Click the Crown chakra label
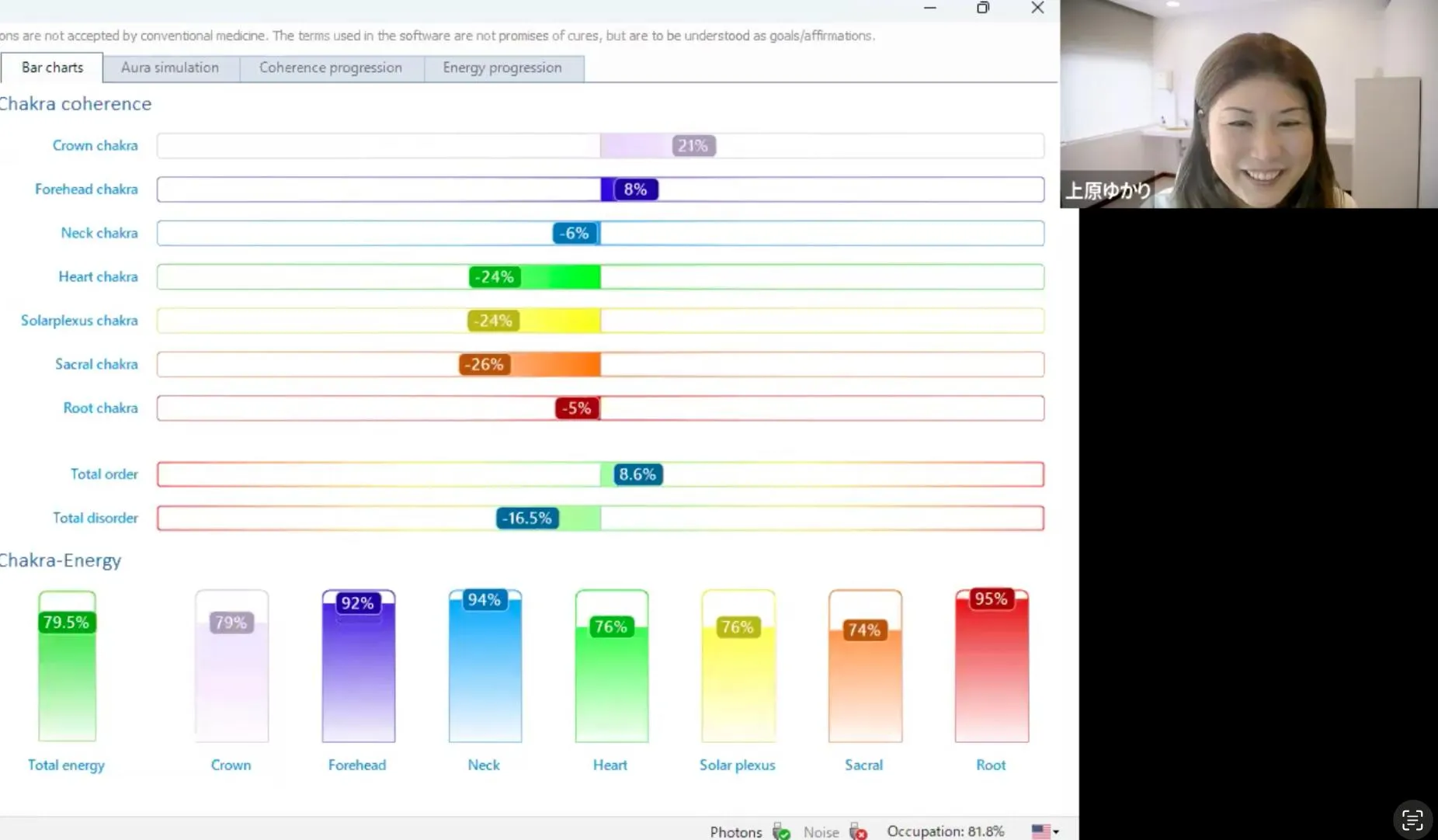Screen dimensions: 1438x840 pos(95,145)
